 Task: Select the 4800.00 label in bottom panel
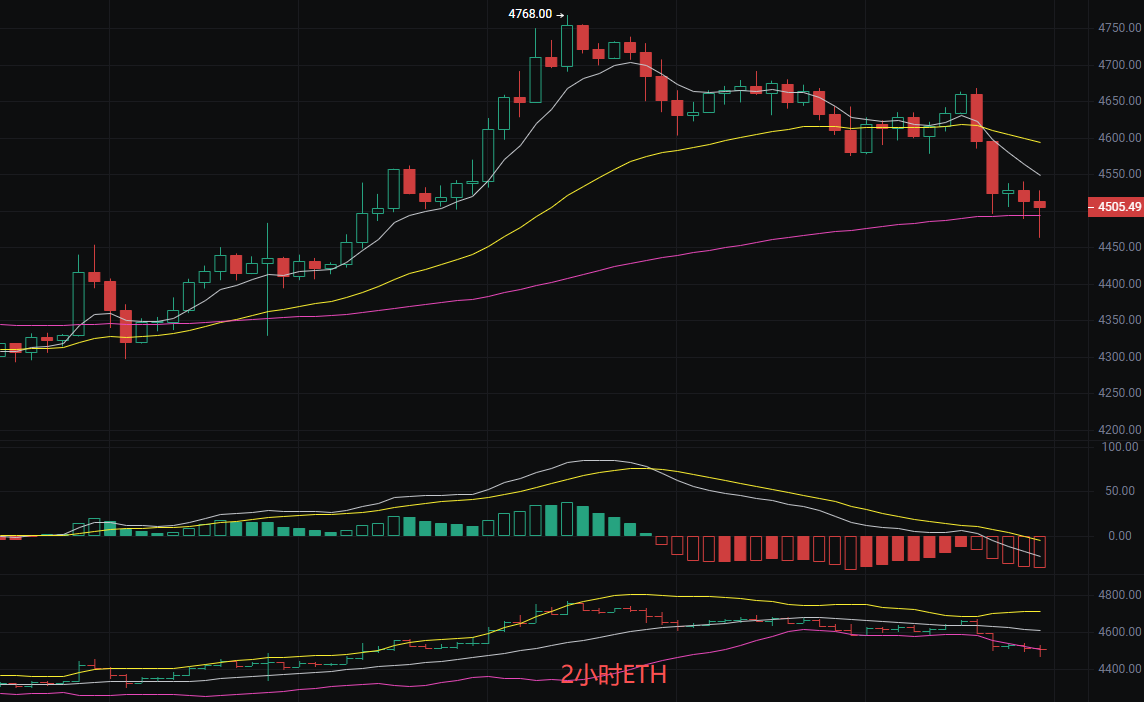[1120, 595]
